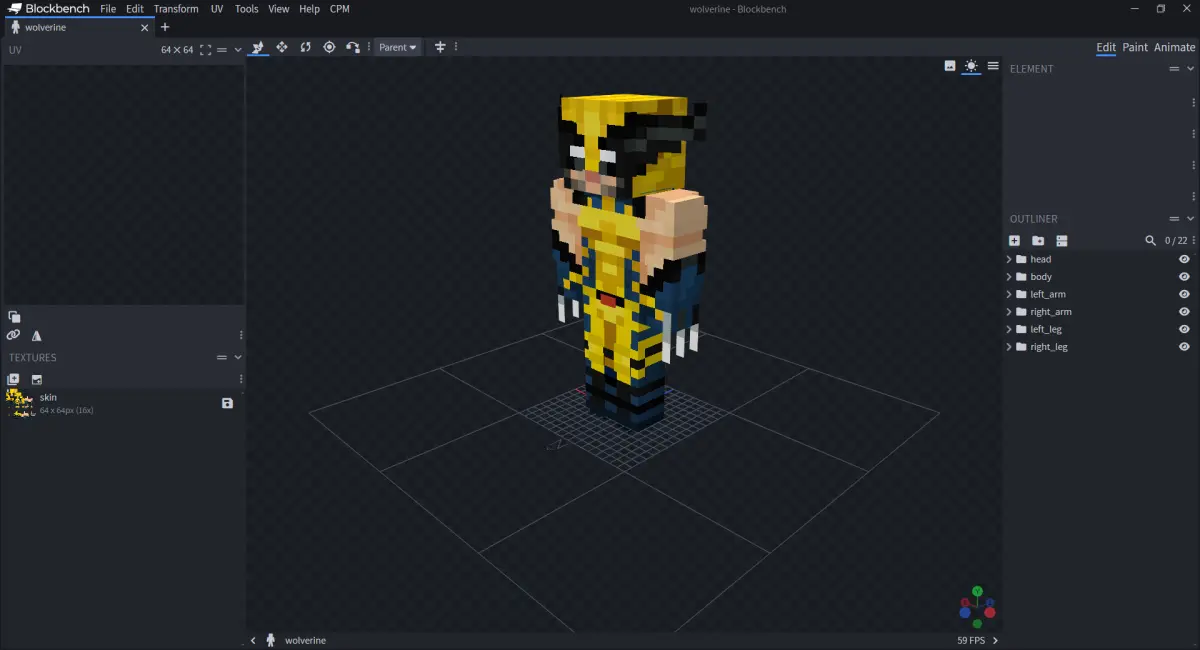Switch to Paint mode tab
1200x650 pixels.
(x=1135, y=47)
